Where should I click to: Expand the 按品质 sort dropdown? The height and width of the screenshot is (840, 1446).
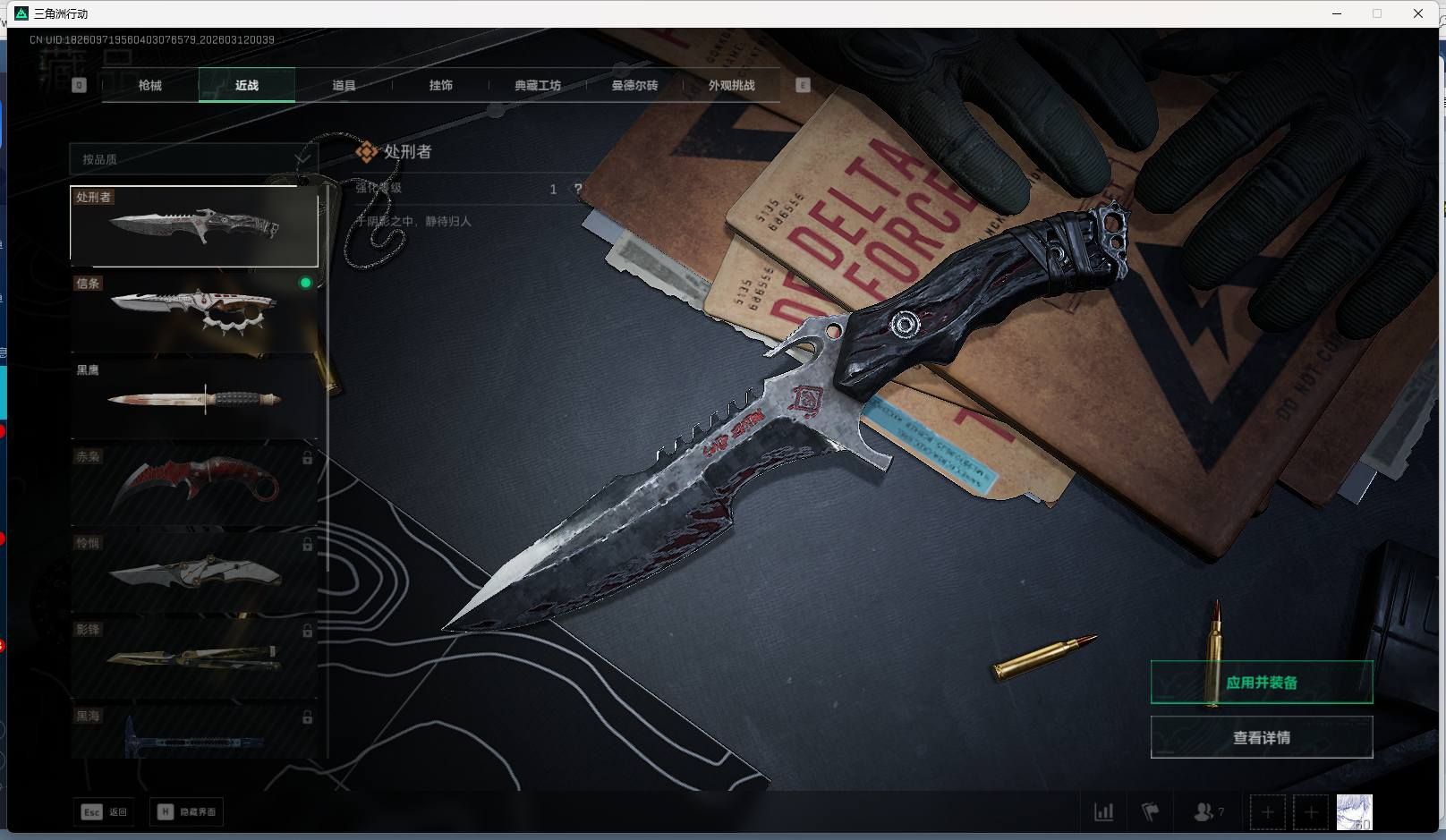[x=194, y=159]
